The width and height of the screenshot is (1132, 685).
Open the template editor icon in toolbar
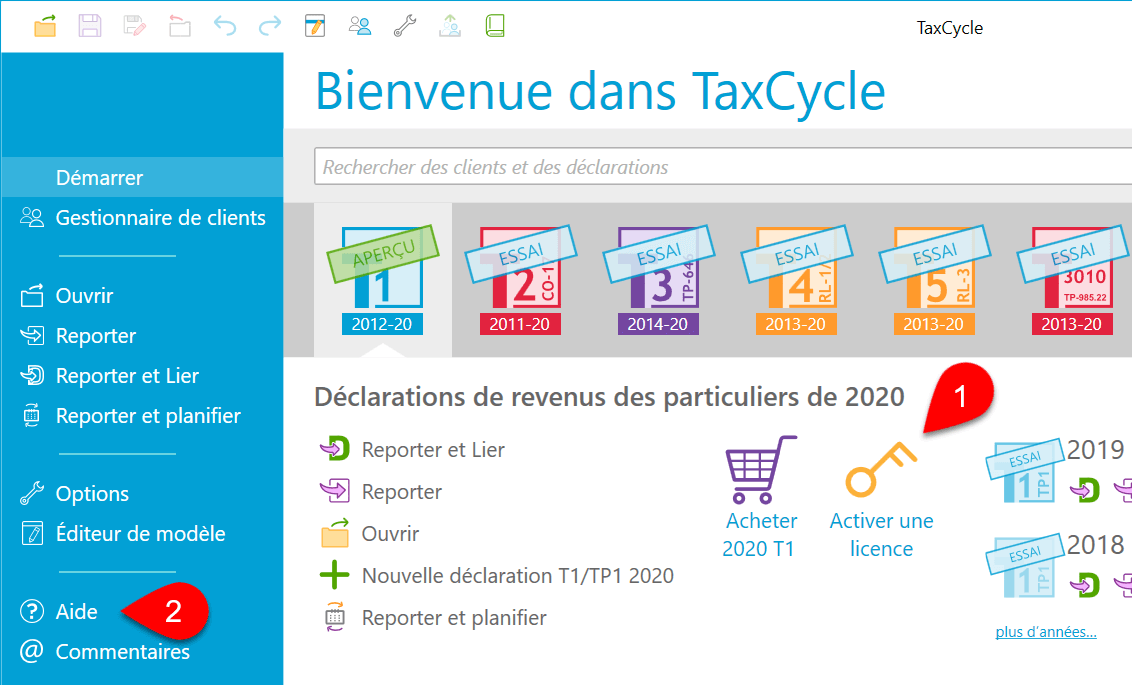click(315, 27)
